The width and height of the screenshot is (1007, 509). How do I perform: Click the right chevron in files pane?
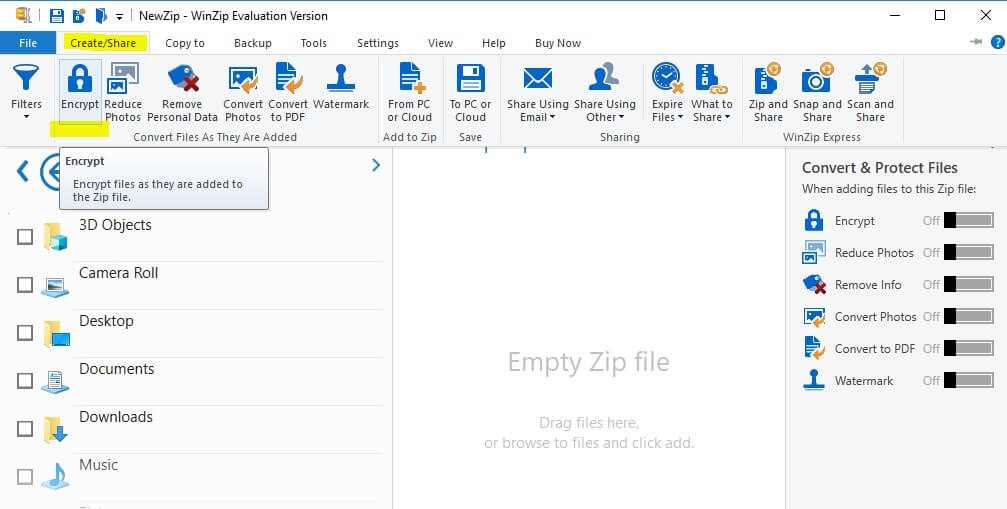click(x=376, y=166)
